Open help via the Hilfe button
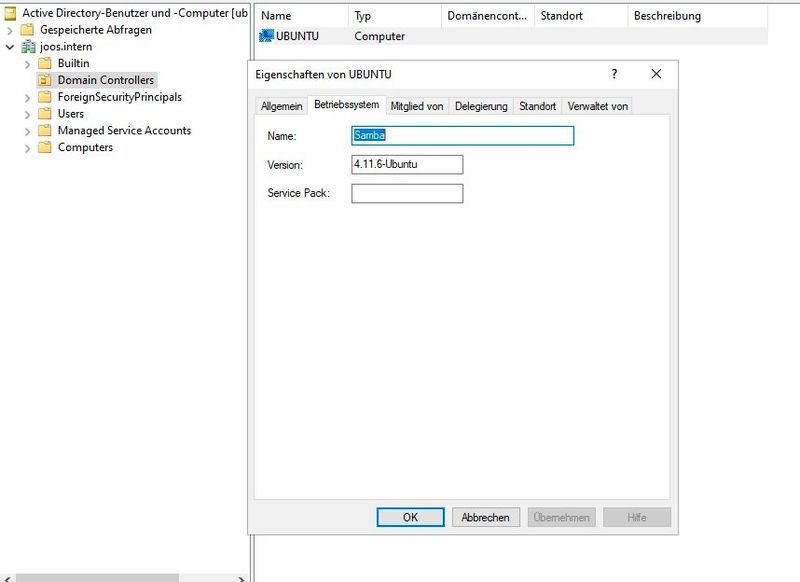Viewport: 800px width, 582px height. click(x=638, y=517)
